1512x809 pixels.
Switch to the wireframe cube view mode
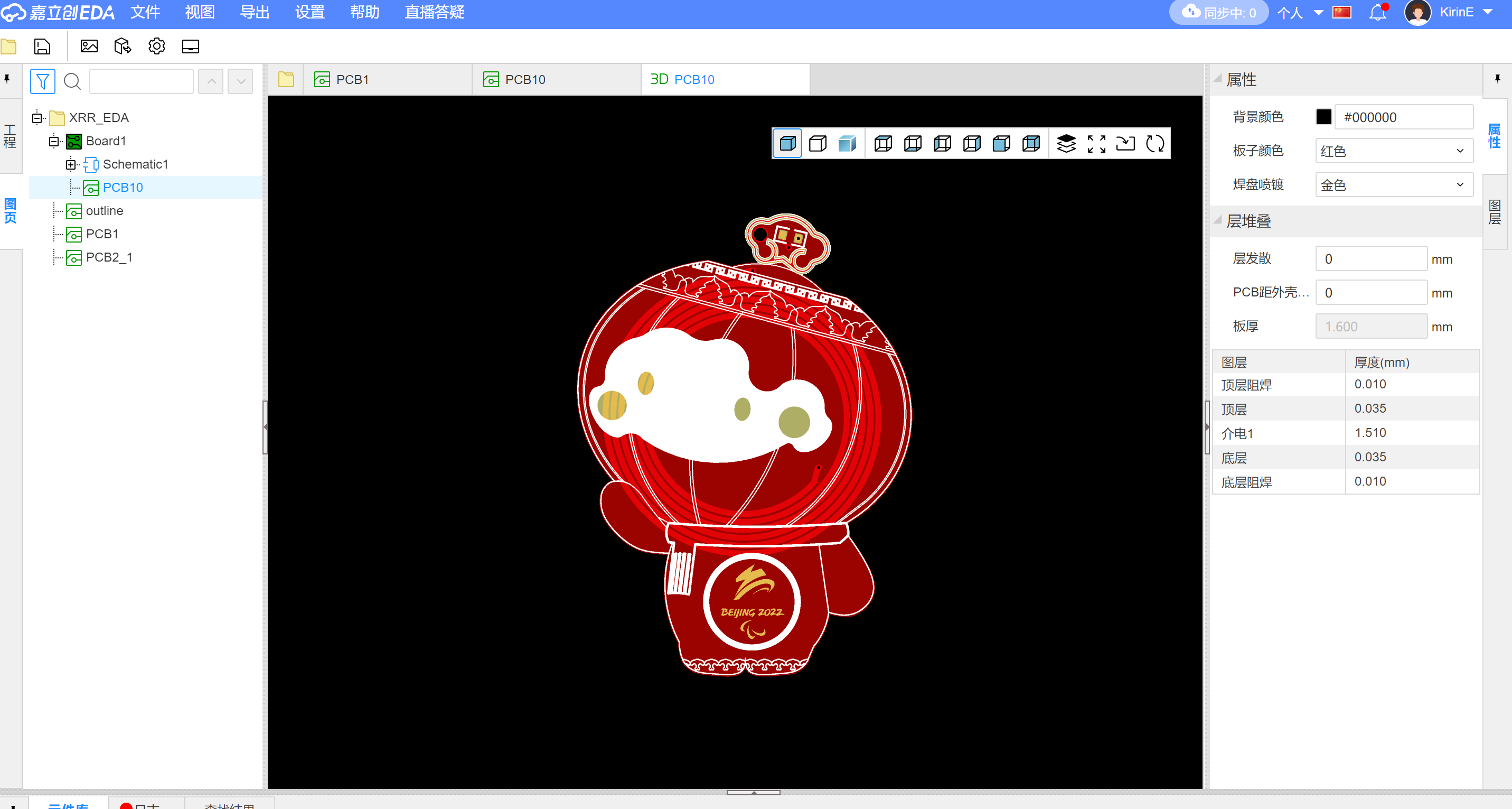coord(818,143)
